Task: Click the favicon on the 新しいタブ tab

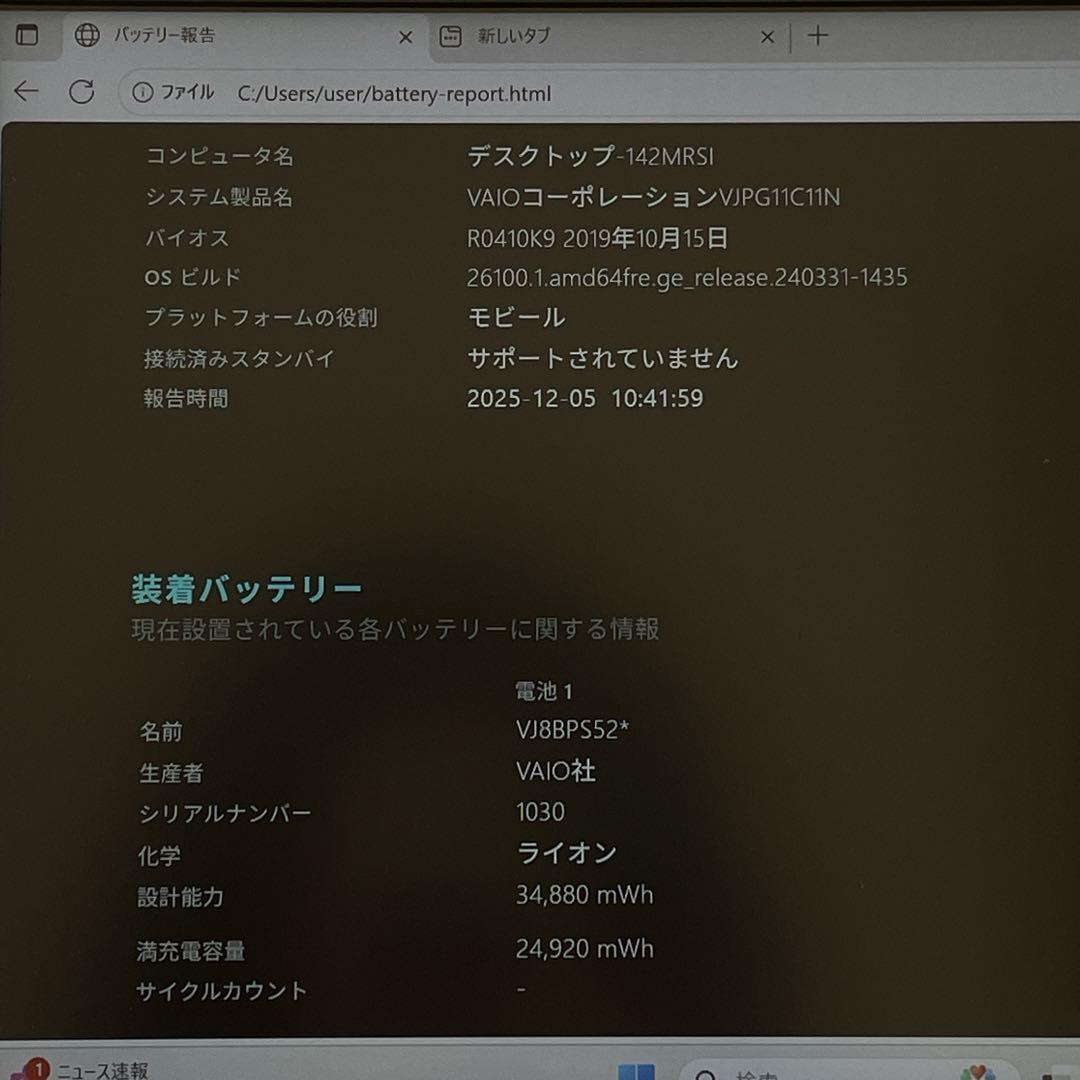Action: [x=449, y=36]
